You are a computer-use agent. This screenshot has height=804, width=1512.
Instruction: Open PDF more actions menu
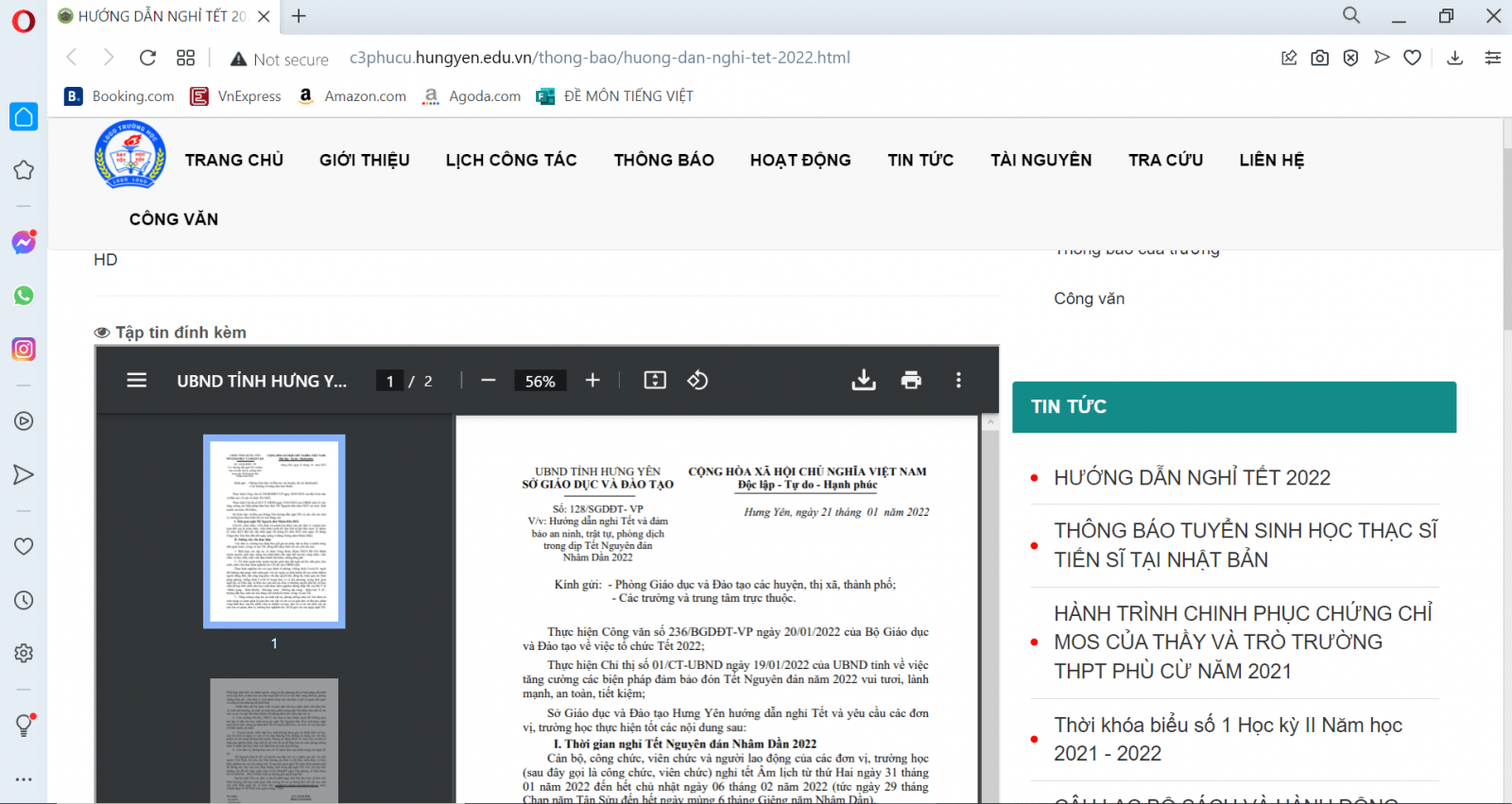click(x=958, y=380)
